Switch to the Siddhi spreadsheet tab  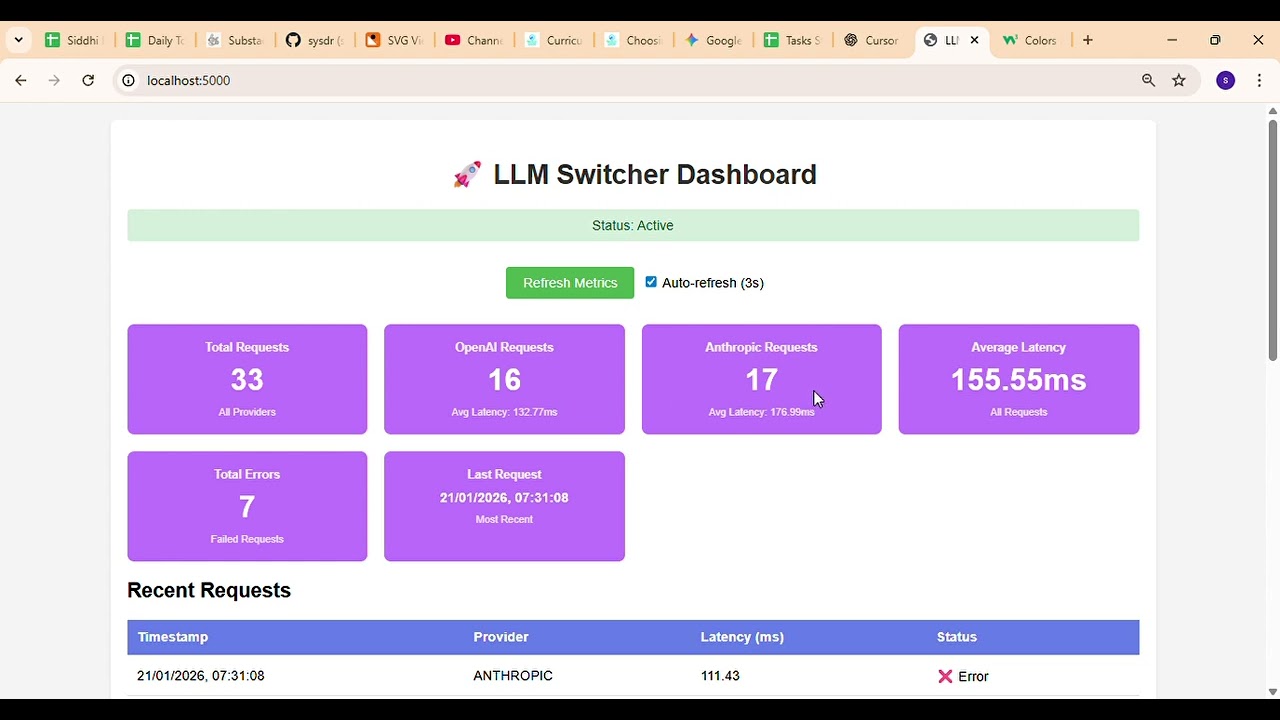[73, 40]
